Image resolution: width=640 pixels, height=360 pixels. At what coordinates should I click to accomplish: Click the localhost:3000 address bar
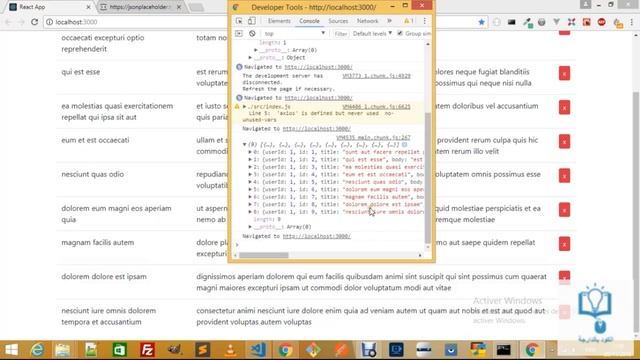point(261,22)
